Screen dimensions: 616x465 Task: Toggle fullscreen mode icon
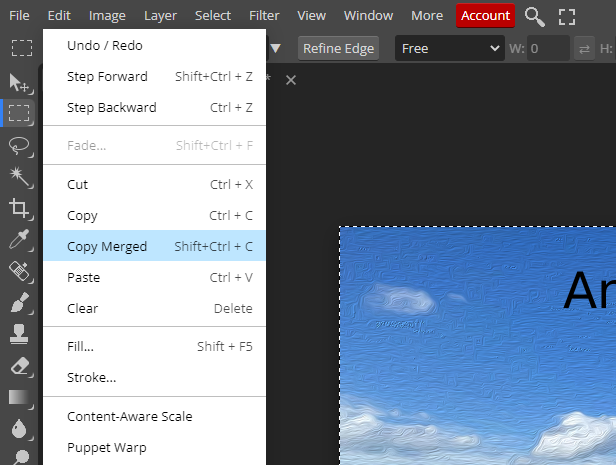567,16
